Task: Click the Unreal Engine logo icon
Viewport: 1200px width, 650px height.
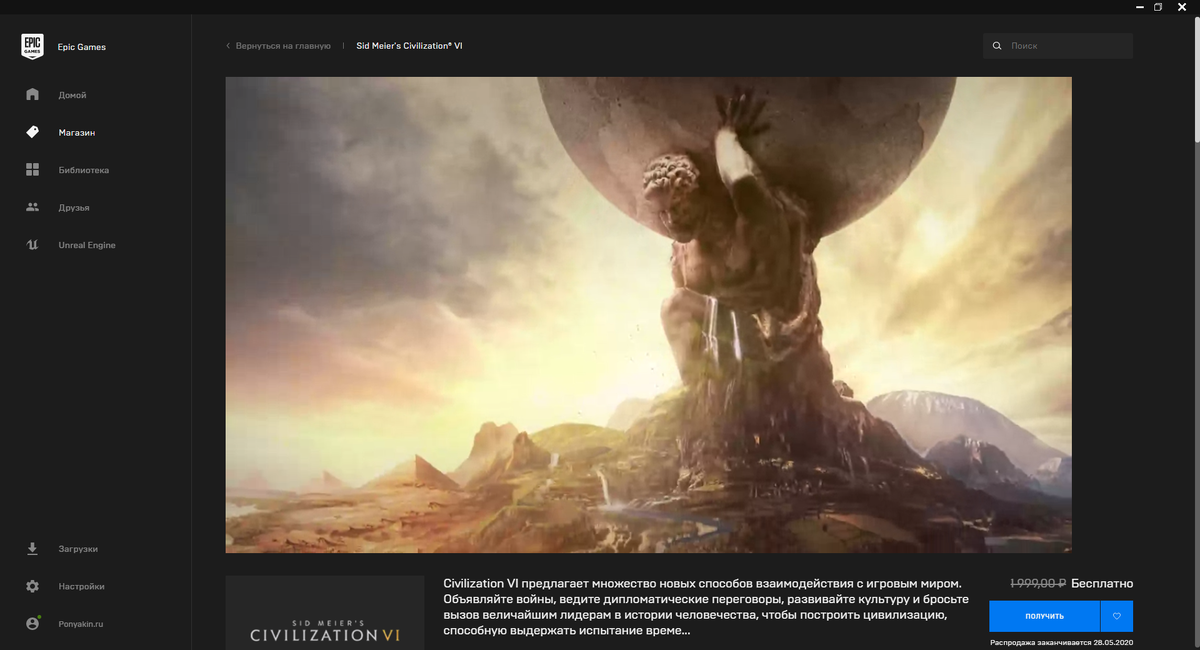Action: click(32, 245)
